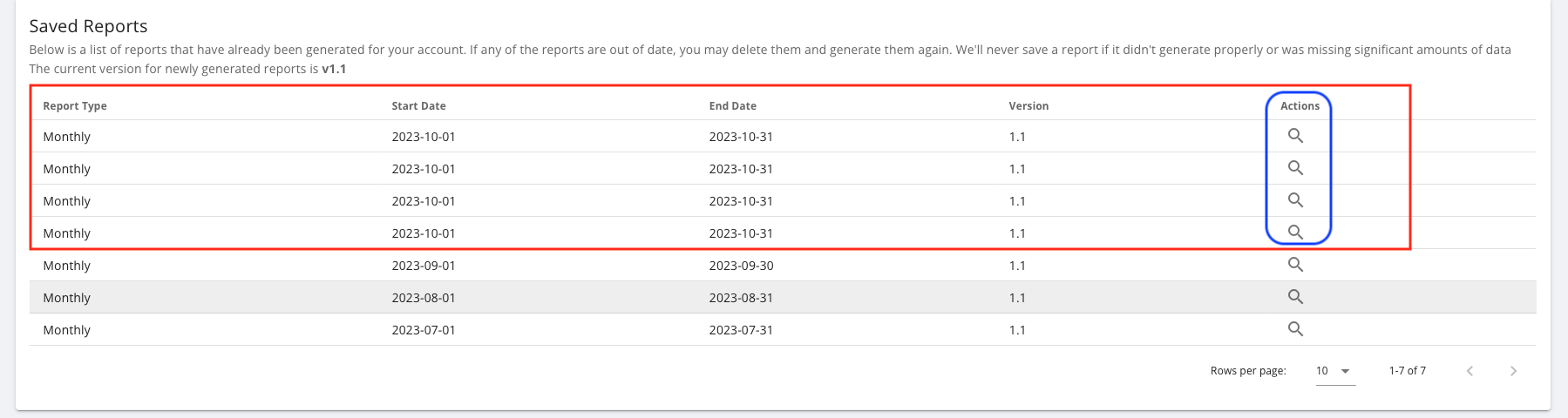Go to previous page of reports
This screenshot has width=1568, height=418.
pos(1470,371)
